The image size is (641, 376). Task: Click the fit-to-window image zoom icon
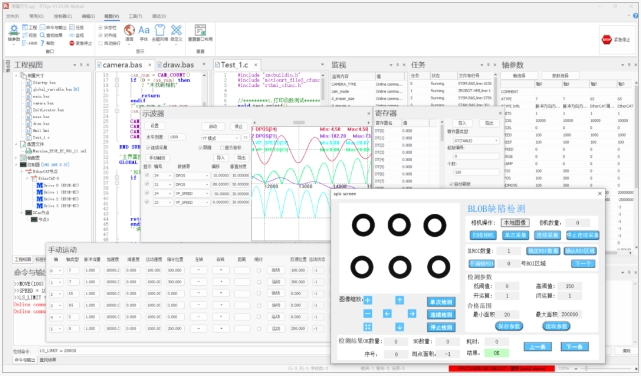368,327
